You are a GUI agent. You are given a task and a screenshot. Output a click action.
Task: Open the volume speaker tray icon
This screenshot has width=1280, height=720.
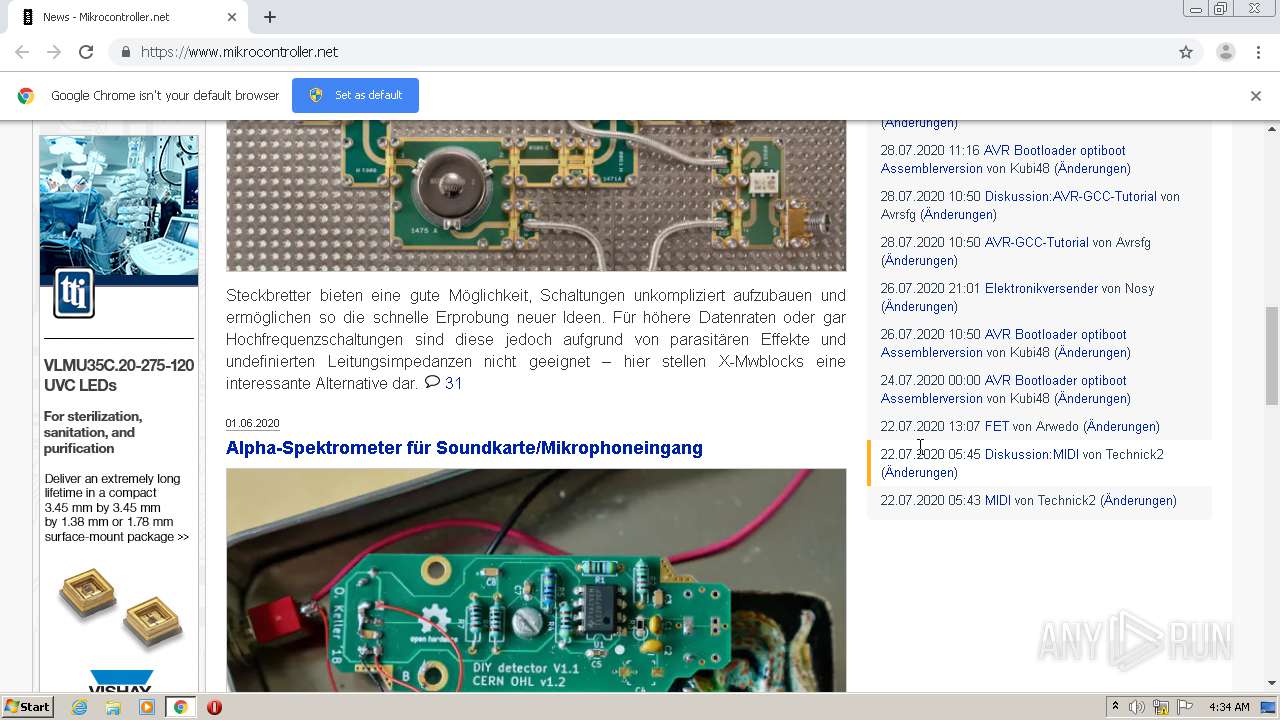tap(1137, 707)
